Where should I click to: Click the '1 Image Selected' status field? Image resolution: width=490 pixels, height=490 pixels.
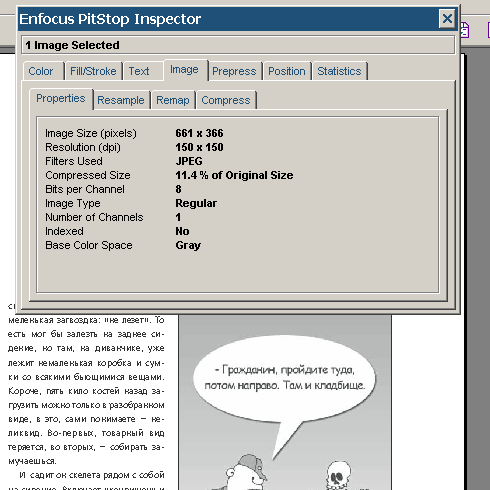click(238, 45)
